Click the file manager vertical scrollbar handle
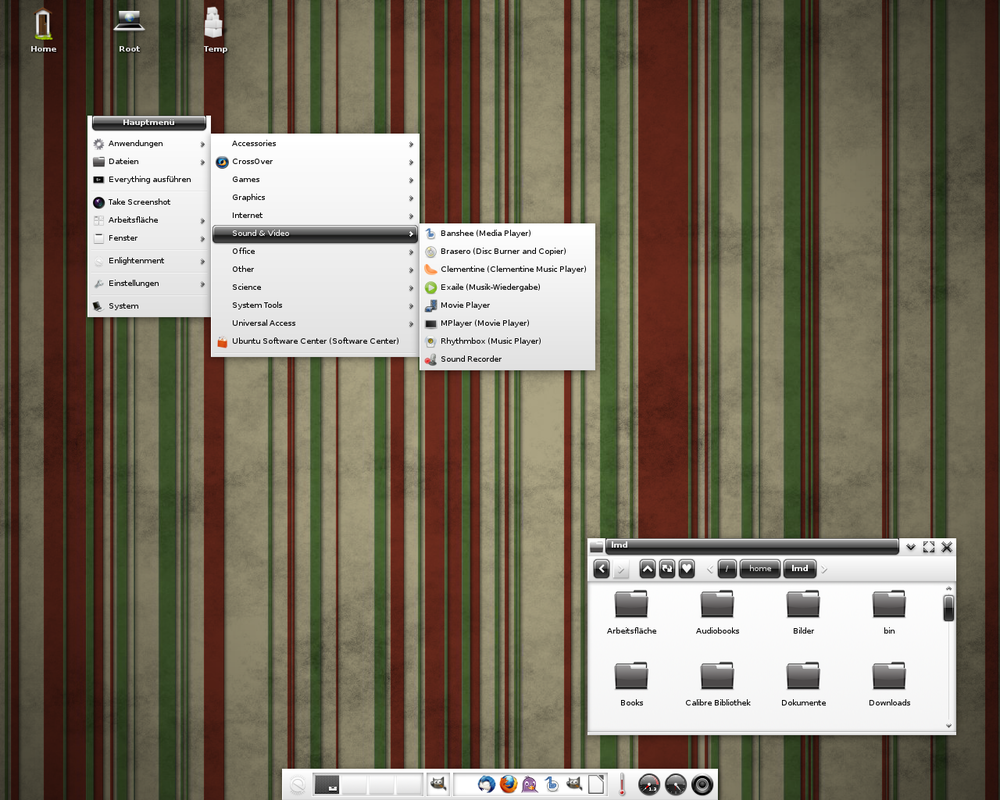Viewport: 1000px width, 800px height. [x=948, y=607]
